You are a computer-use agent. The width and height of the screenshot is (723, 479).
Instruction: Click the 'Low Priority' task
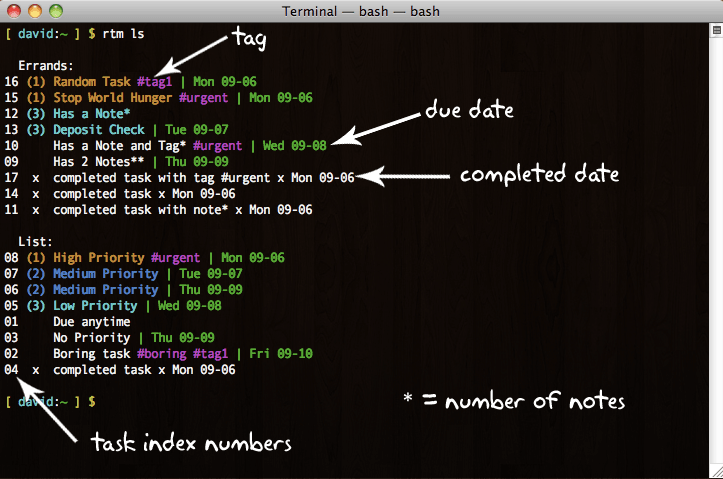[95, 306]
